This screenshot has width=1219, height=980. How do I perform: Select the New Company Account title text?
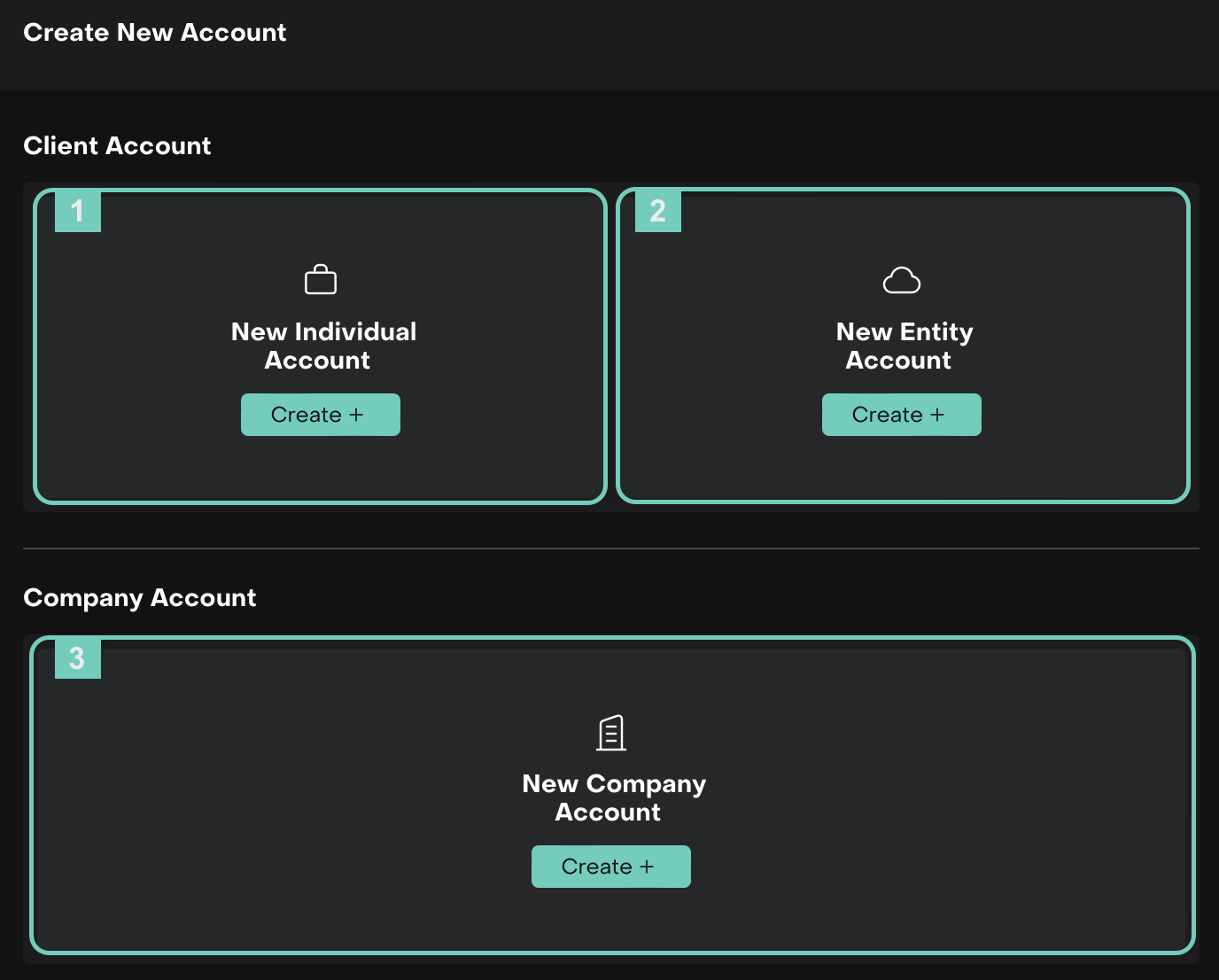613,797
